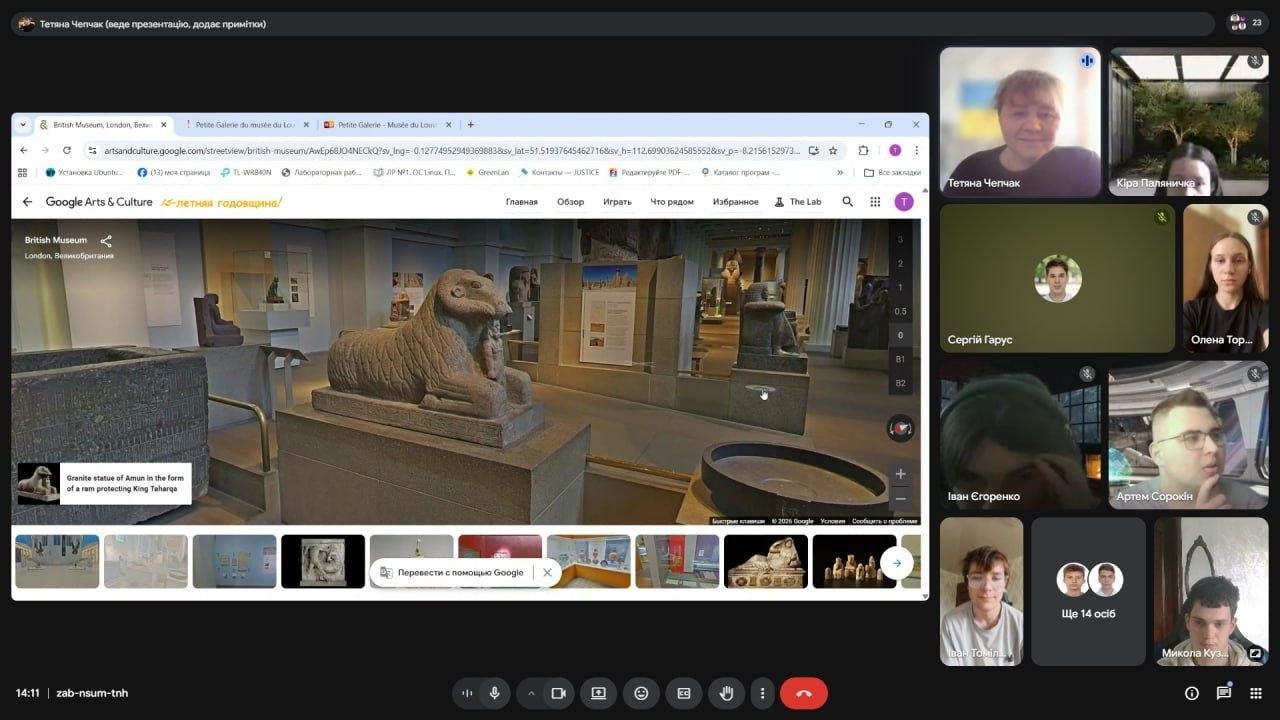Image resolution: width=1280 pixels, height=720 pixels.
Task: Go back in the browser
Action: coord(23,150)
